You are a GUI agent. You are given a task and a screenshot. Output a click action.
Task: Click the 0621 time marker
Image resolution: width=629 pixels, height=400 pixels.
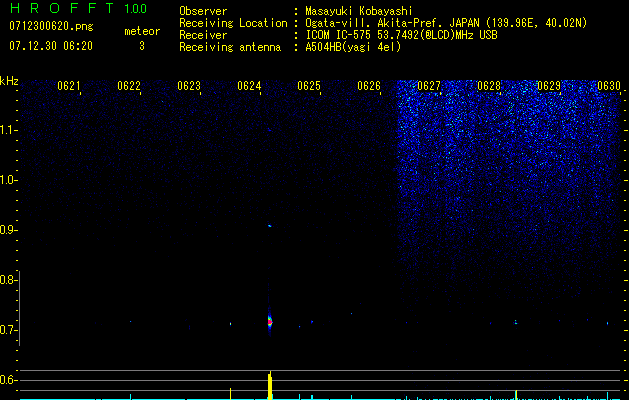[x=69, y=86]
